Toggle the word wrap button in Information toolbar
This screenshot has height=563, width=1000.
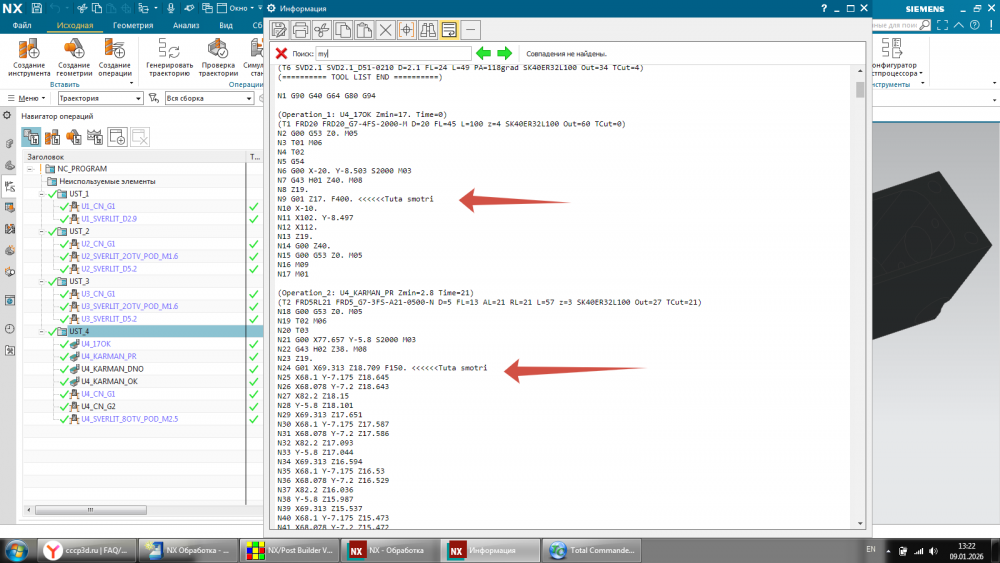click(450, 29)
